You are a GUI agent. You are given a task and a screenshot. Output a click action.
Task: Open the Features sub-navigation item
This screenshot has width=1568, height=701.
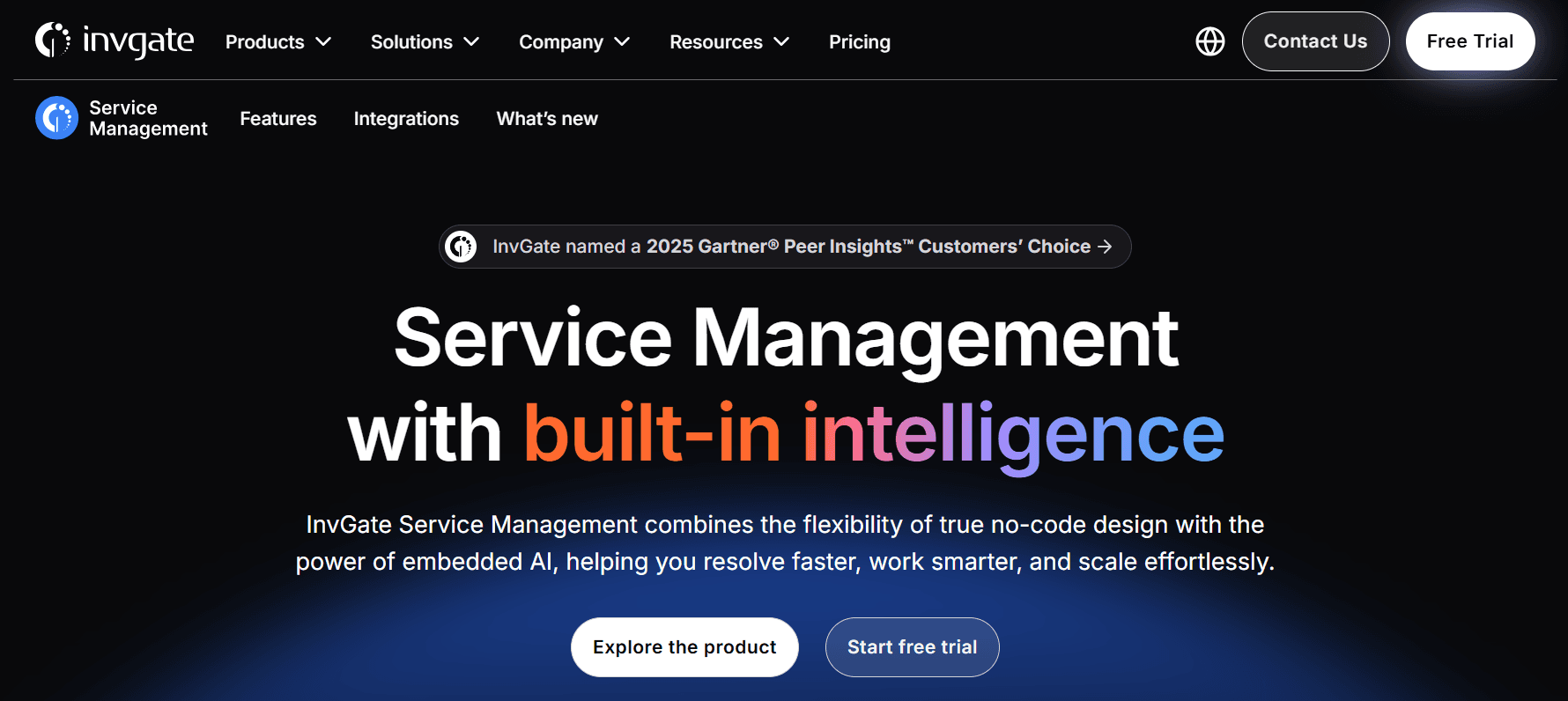pyautogui.click(x=278, y=119)
